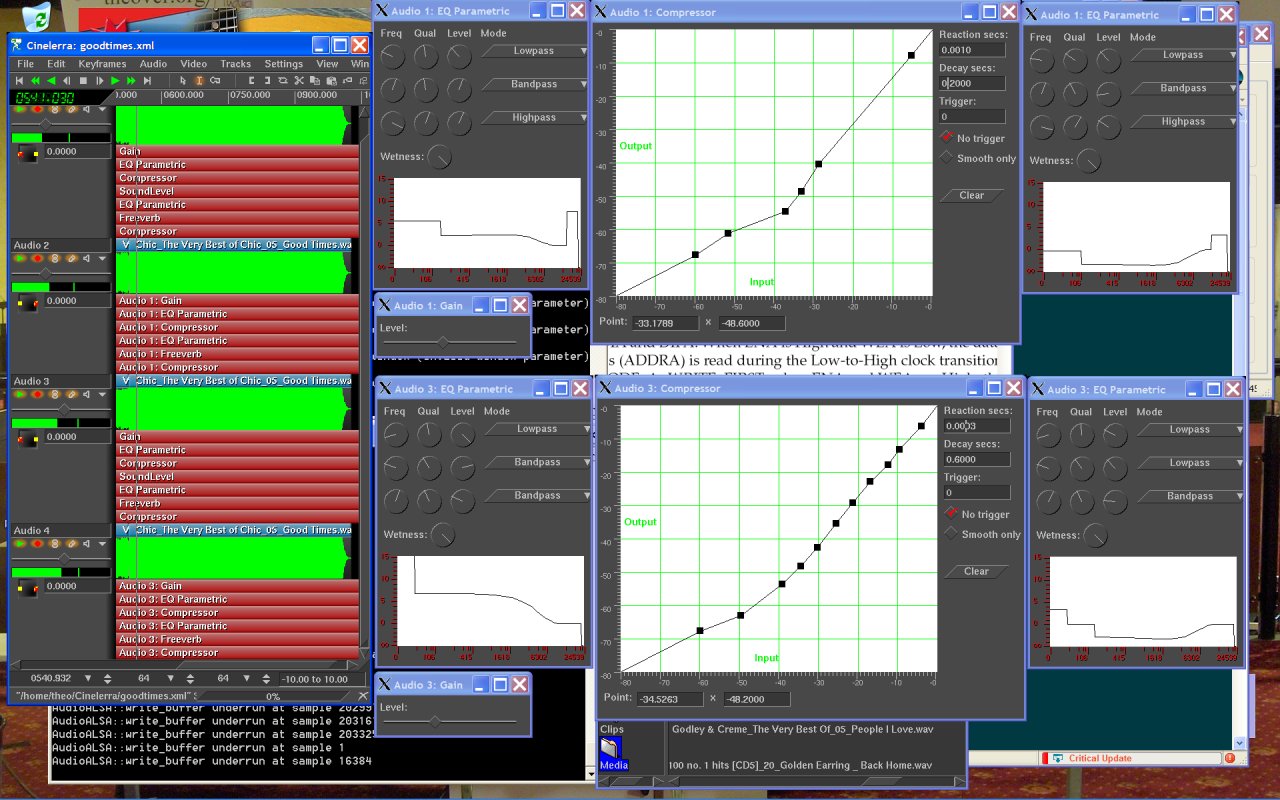Screen dimensions: 1280x800
Task: Mute the Audio 4 track
Action: click(86, 544)
